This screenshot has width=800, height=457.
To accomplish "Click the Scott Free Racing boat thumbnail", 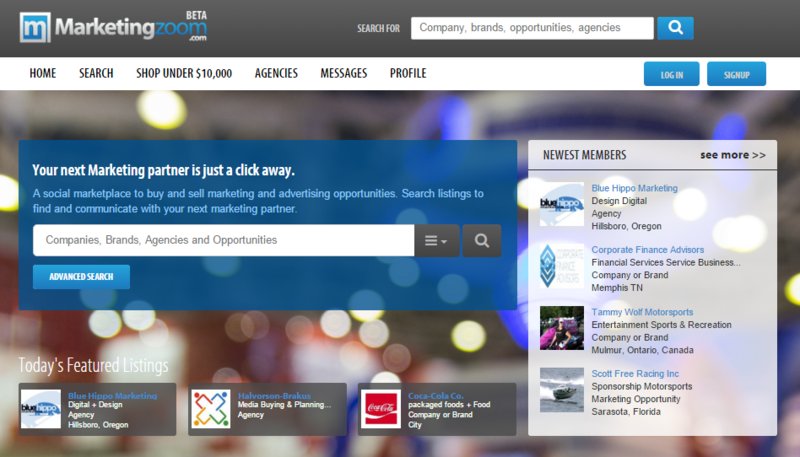I will [x=562, y=390].
